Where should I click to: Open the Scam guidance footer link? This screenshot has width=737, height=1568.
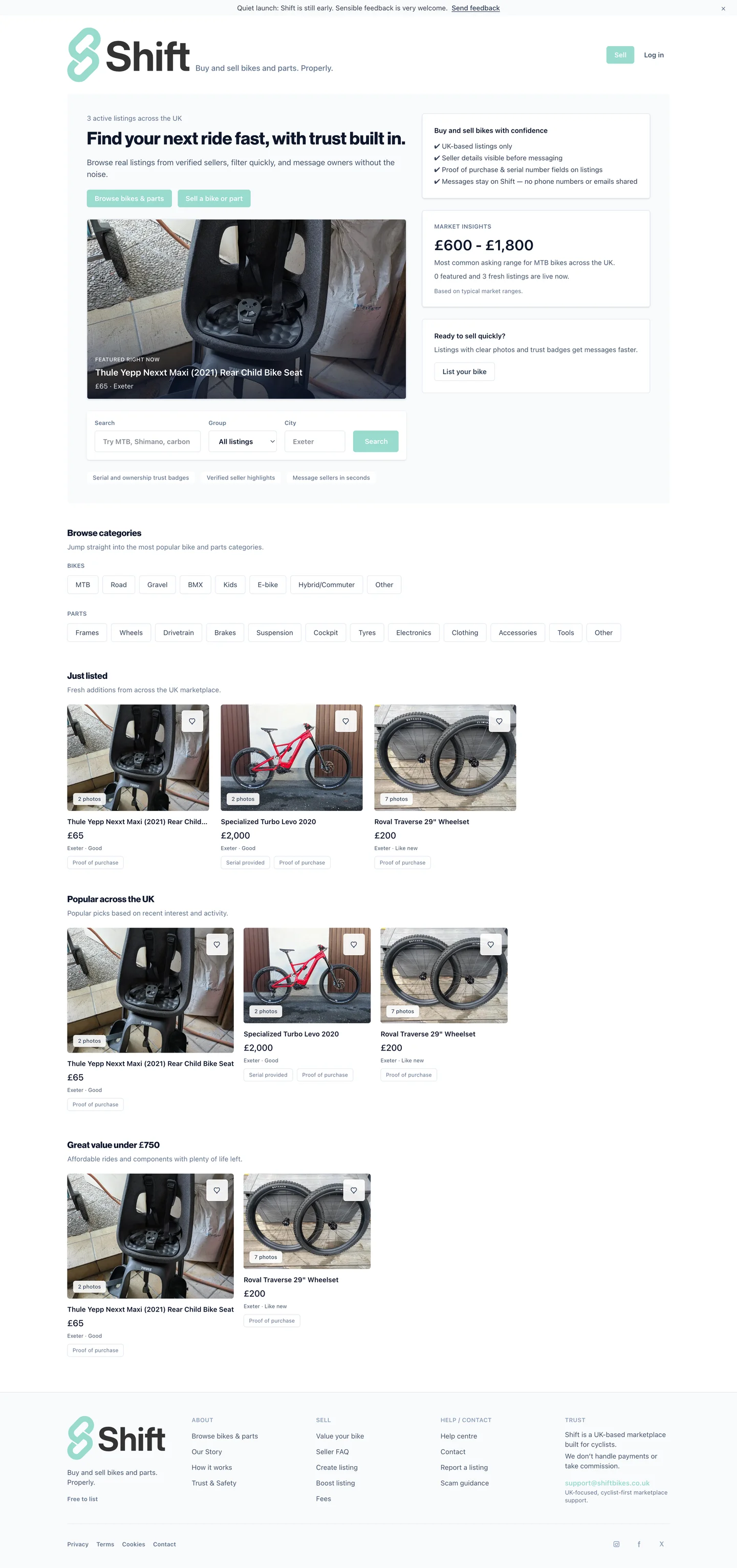(464, 1484)
